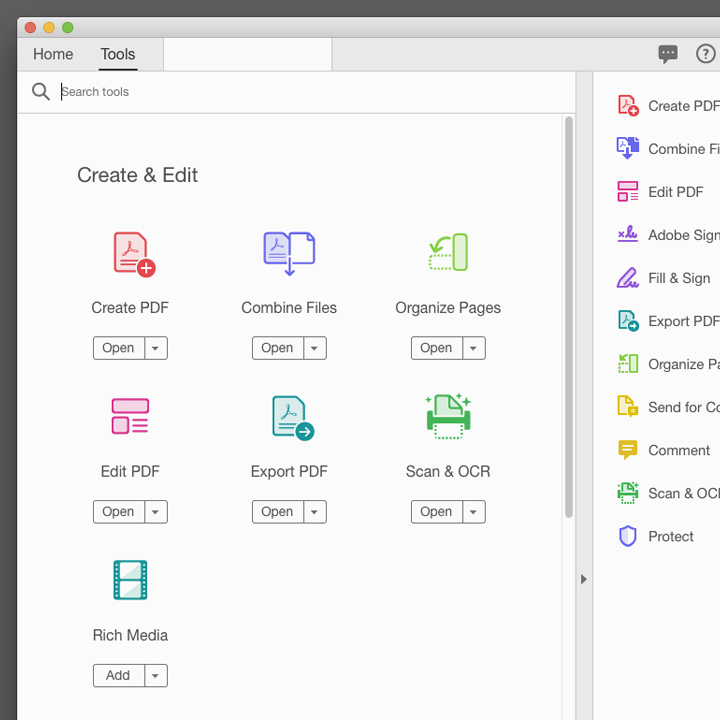
Task: Click Open button under Export PDF
Action: (277, 512)
